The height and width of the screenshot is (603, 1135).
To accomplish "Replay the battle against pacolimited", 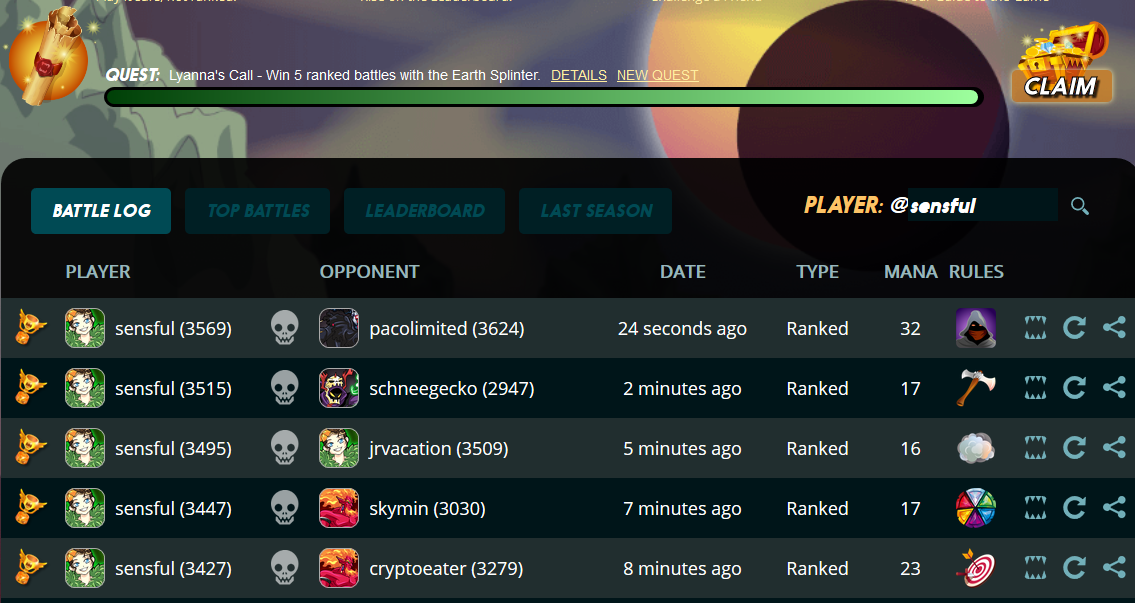I will (x=1074, y=328).
